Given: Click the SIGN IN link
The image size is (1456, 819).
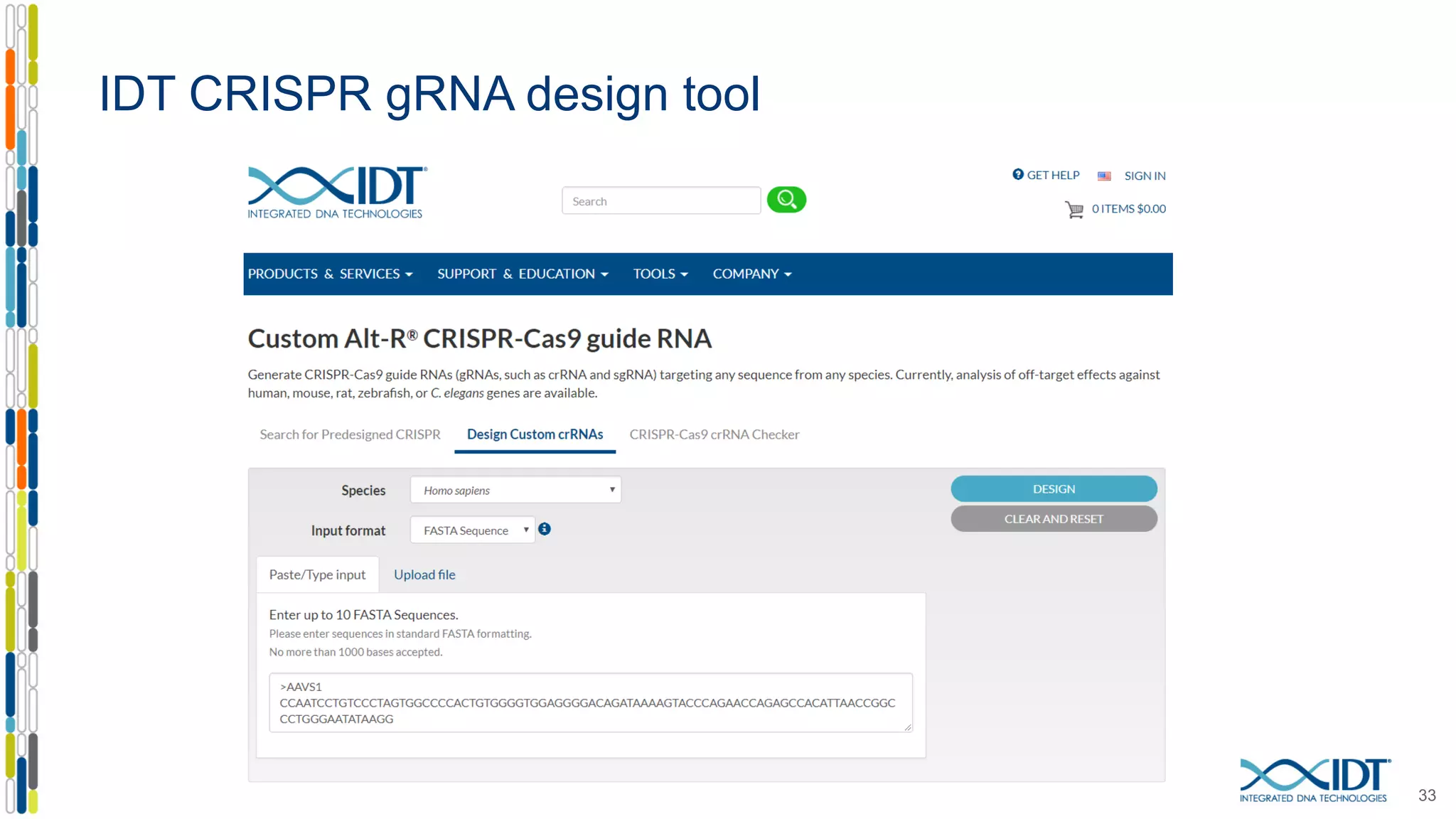Looking at the screenshot, I should click(x=1145, y=176).
